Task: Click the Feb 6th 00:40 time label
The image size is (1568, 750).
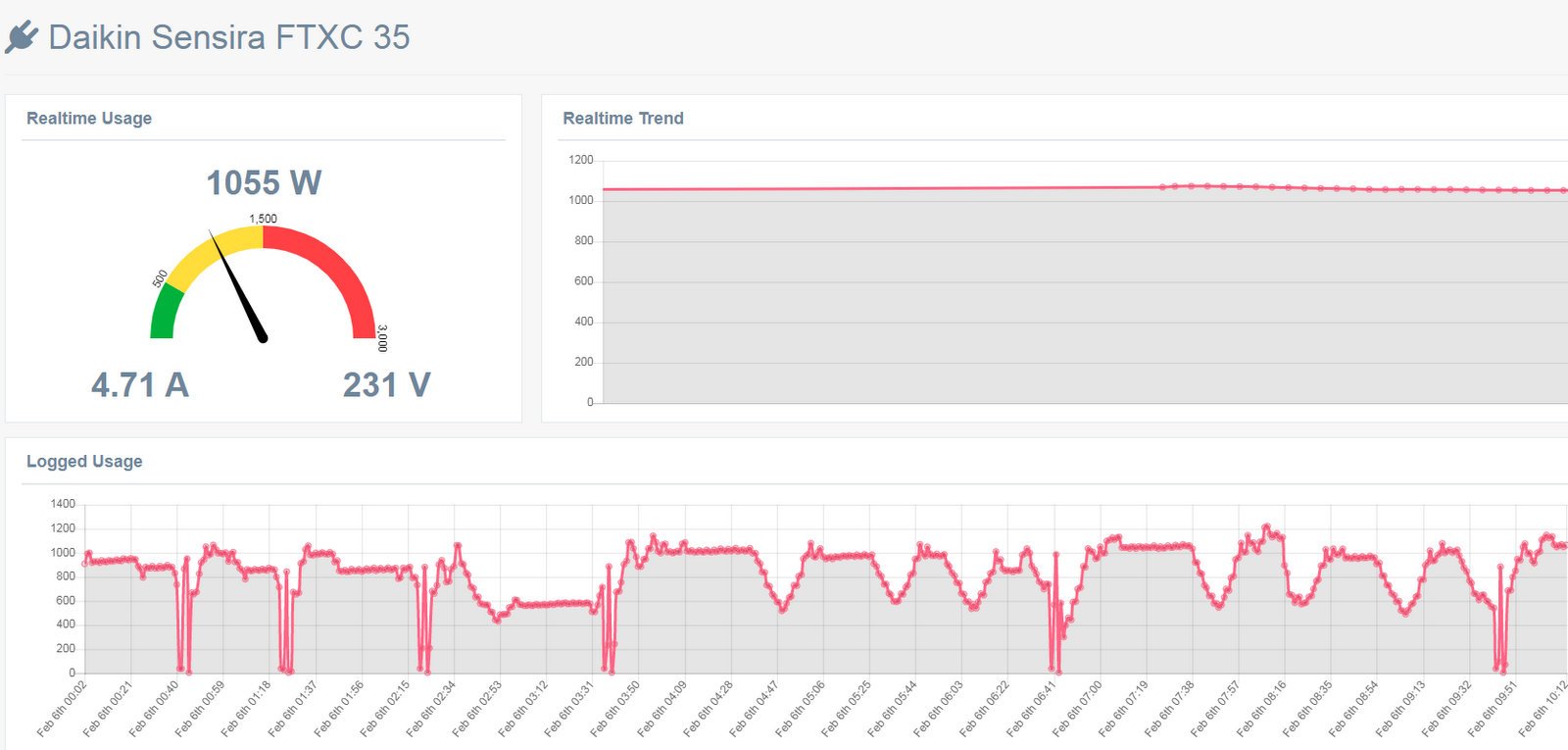Action: [154, 709]
